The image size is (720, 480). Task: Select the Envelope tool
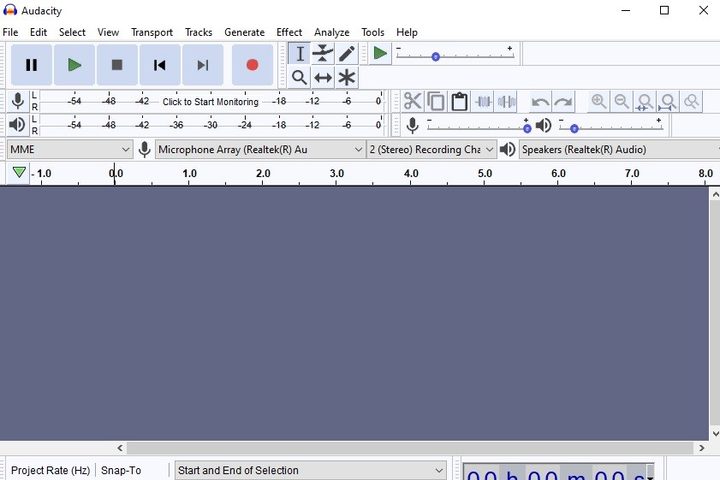pyautogui.click(x=323, y=54)
